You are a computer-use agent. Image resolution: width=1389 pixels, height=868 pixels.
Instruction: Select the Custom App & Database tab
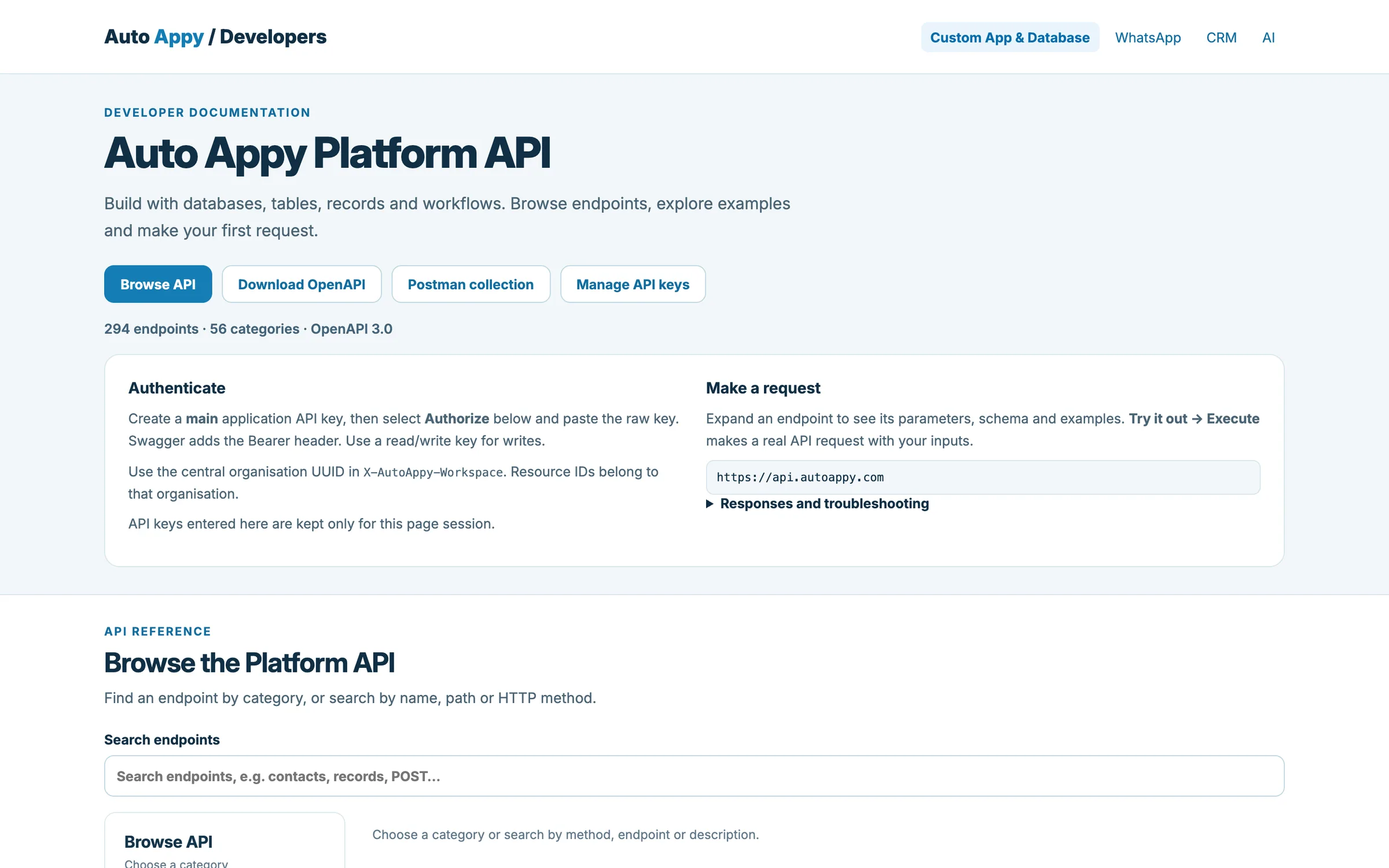1010,38
